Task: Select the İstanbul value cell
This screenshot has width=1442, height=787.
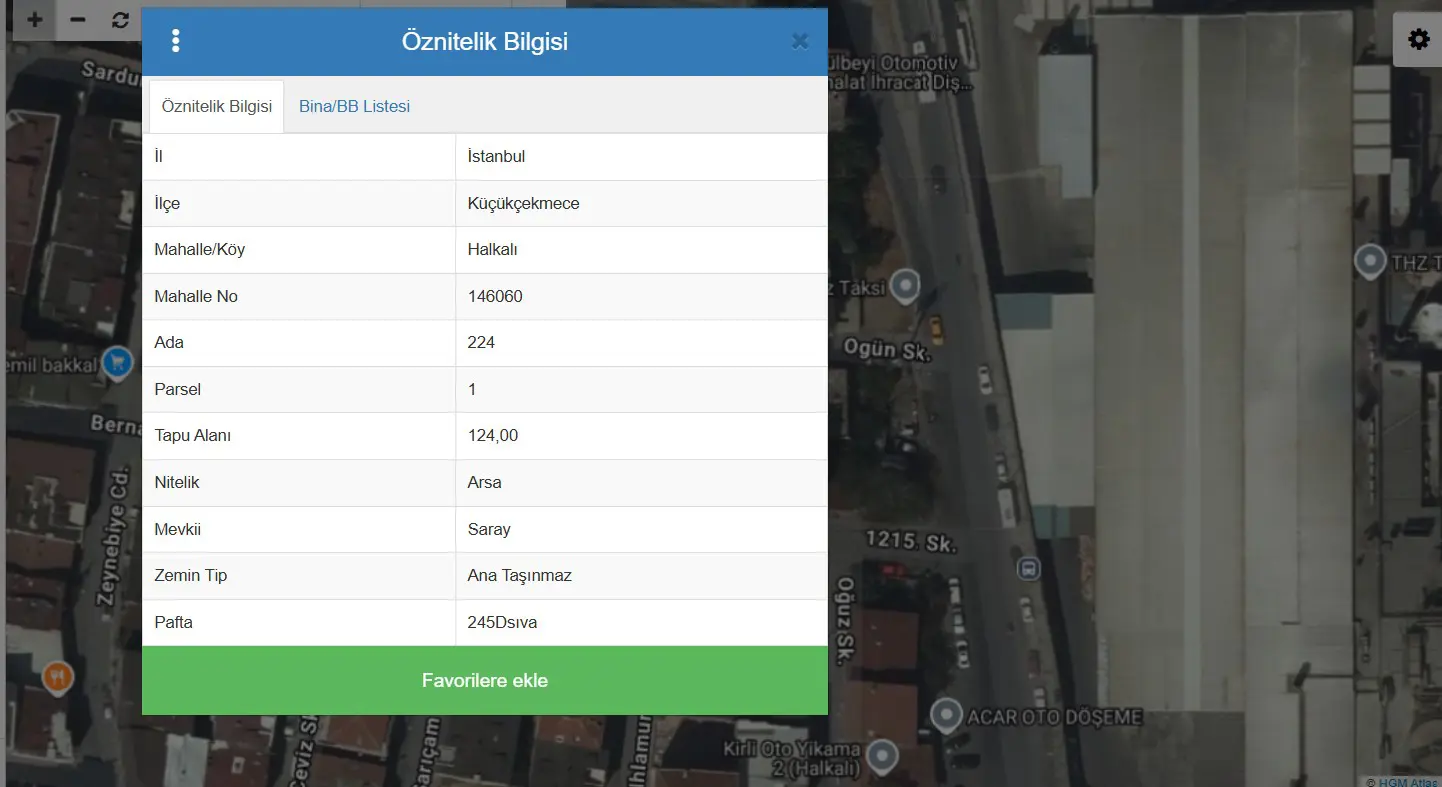Action: (641, 157)
